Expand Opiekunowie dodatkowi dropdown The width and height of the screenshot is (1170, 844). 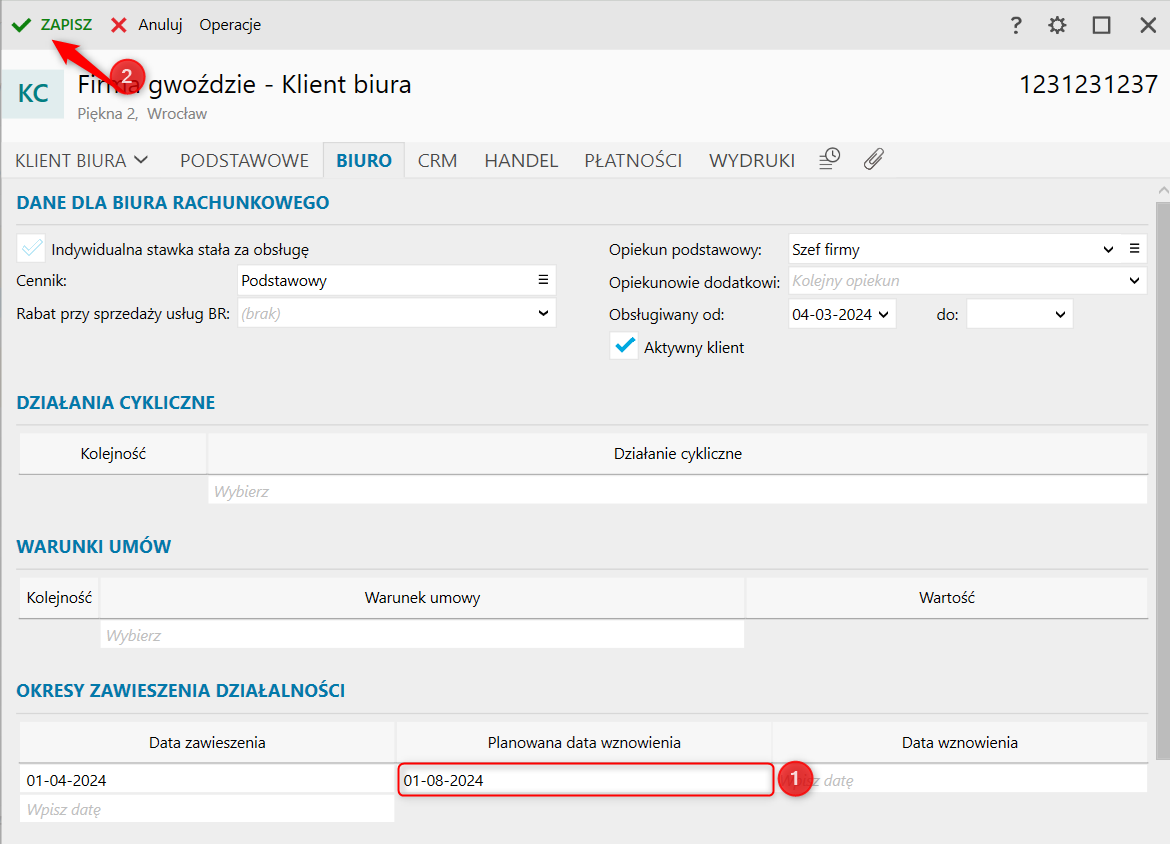[x=1134, y=281]
